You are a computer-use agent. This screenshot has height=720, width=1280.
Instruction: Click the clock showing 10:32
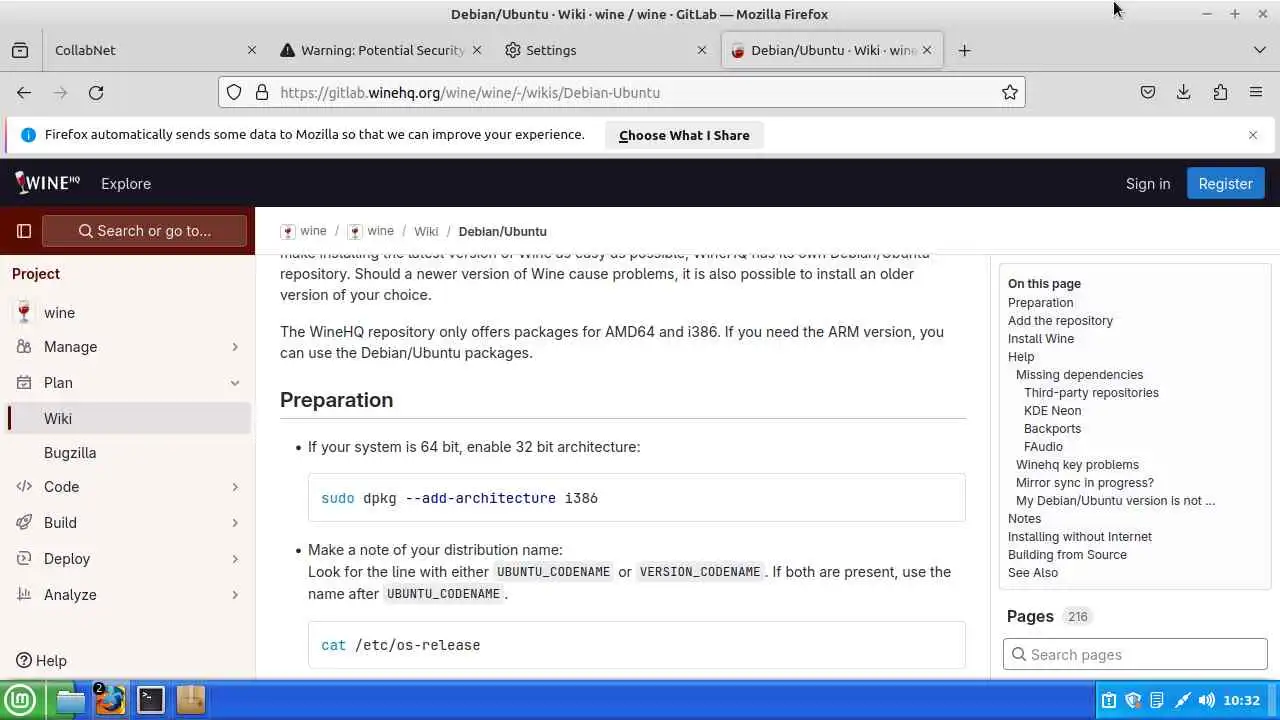(1241, 700)
